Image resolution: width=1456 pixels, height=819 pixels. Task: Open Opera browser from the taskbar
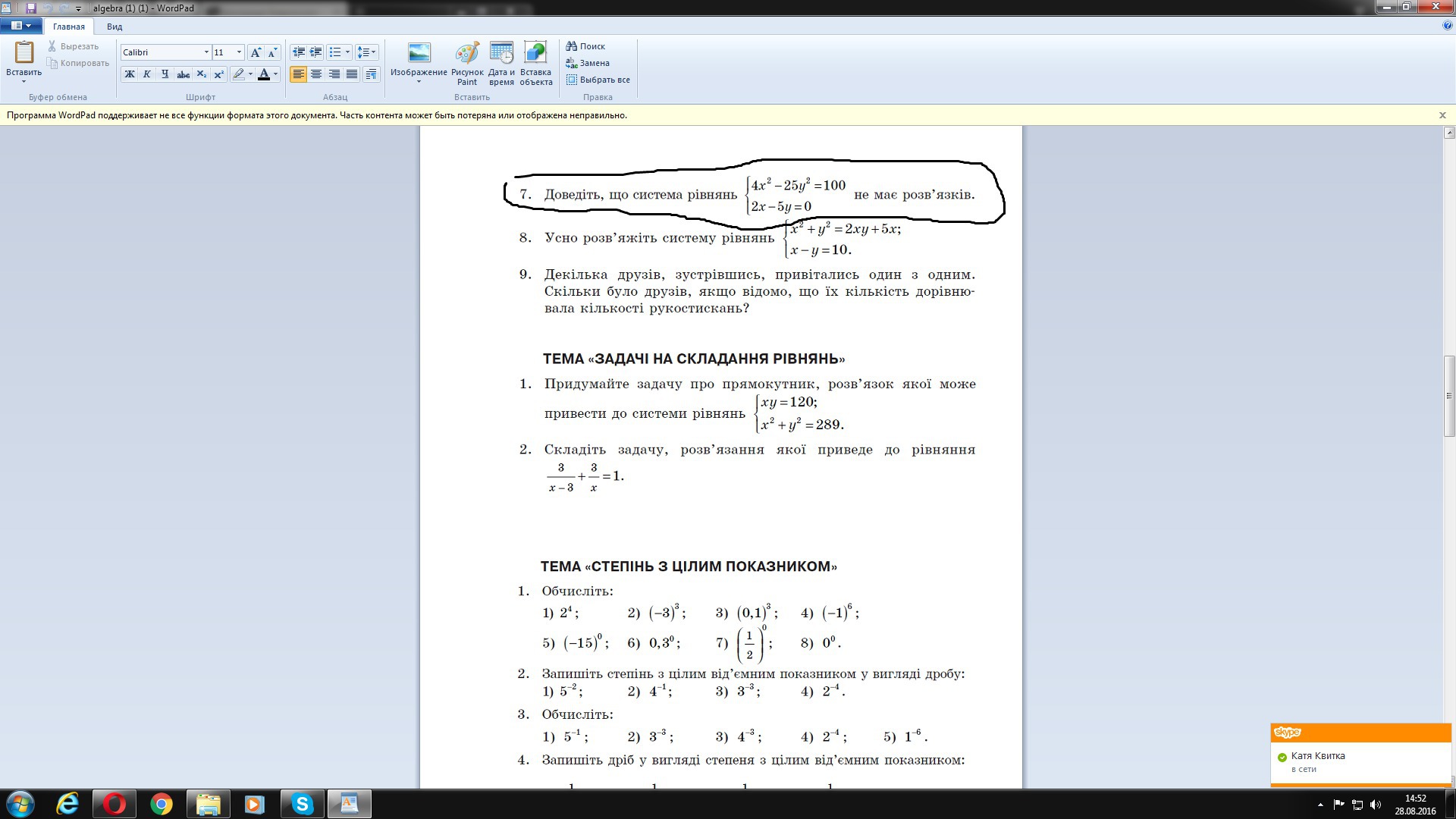coord(115,804)
